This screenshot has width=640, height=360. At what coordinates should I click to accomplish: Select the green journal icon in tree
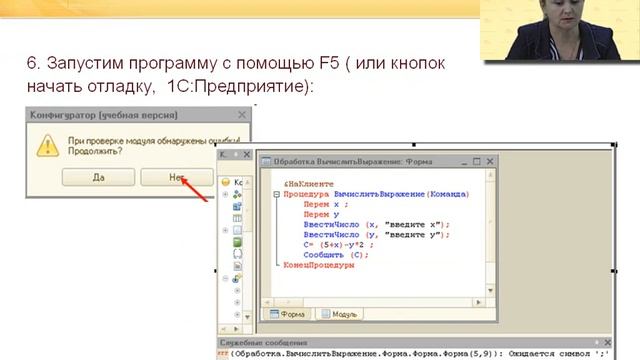point(237,242)
